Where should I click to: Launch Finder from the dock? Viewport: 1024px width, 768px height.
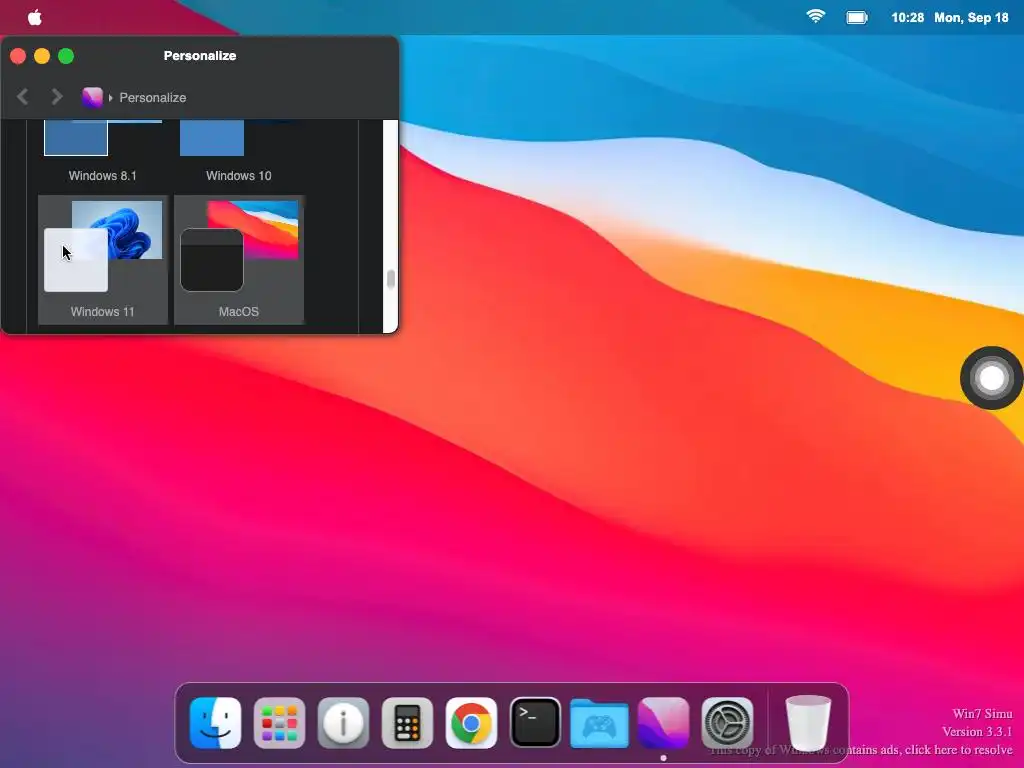coord(216,723)
